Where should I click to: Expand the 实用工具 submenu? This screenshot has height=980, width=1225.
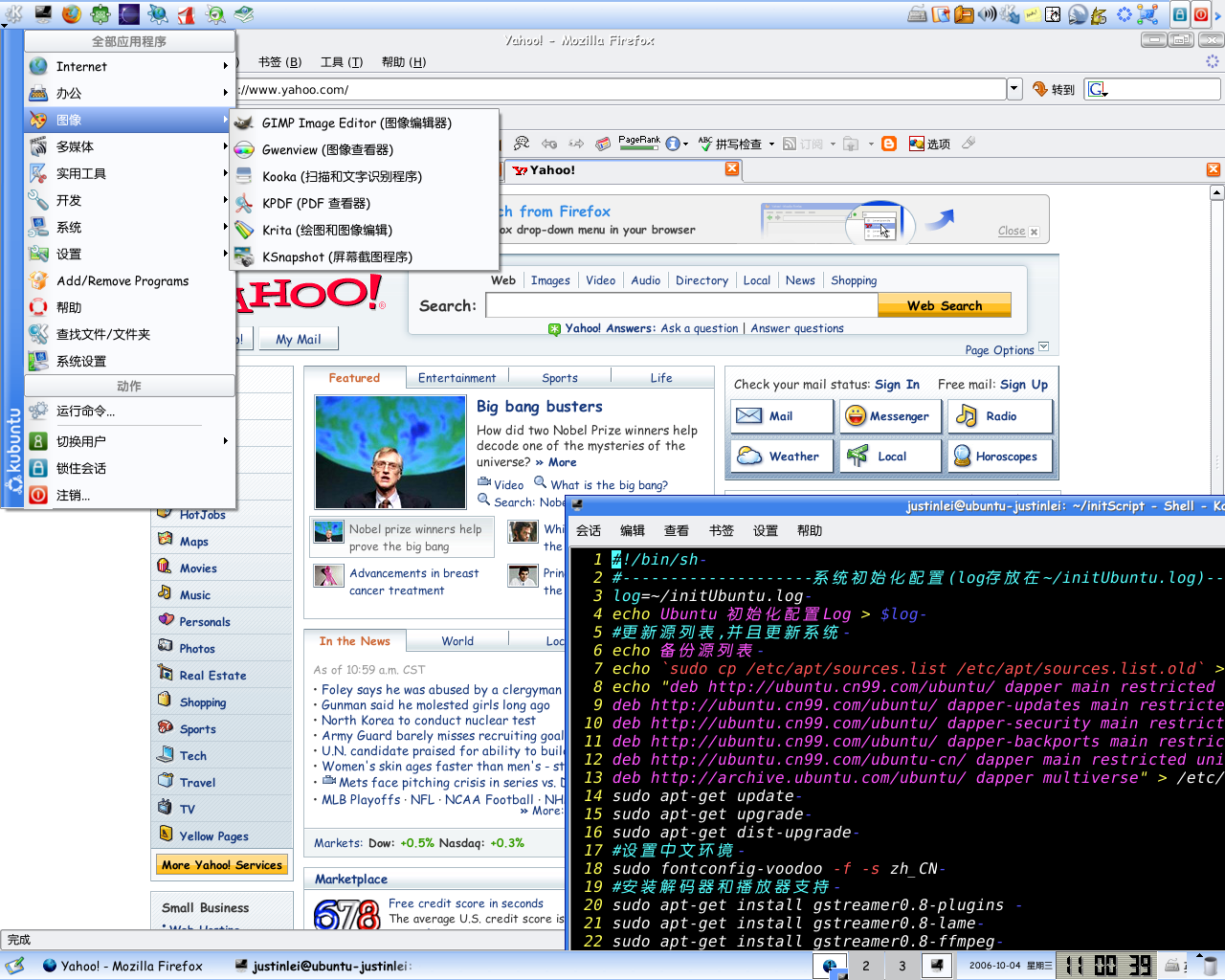[129, 173]
